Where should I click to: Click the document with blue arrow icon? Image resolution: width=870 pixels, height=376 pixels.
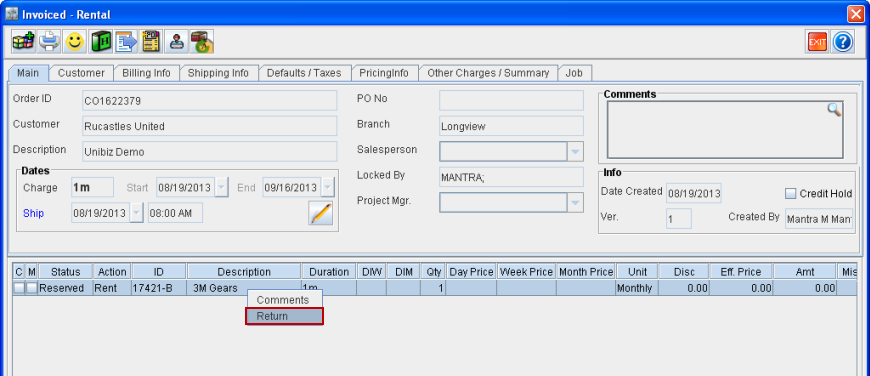126,42
